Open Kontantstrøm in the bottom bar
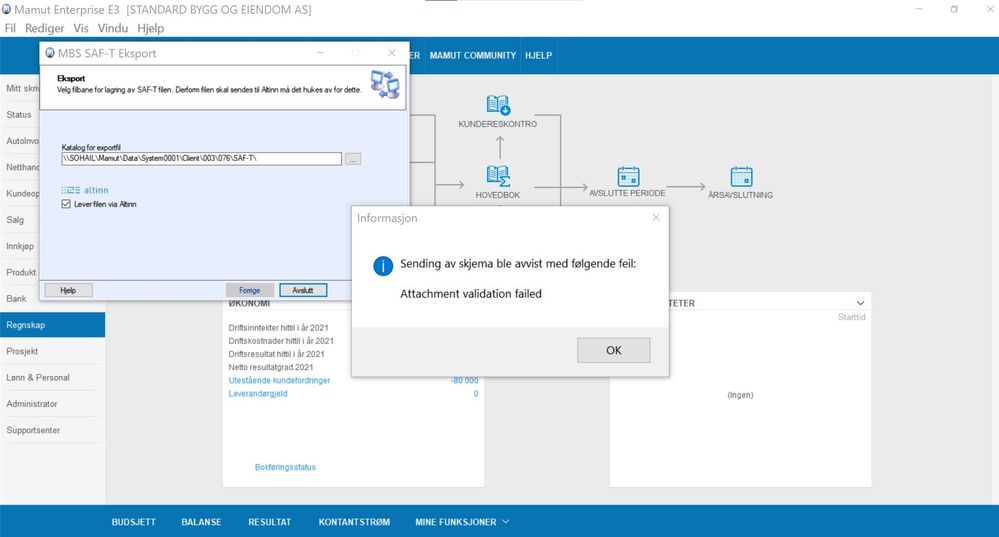 354,522
